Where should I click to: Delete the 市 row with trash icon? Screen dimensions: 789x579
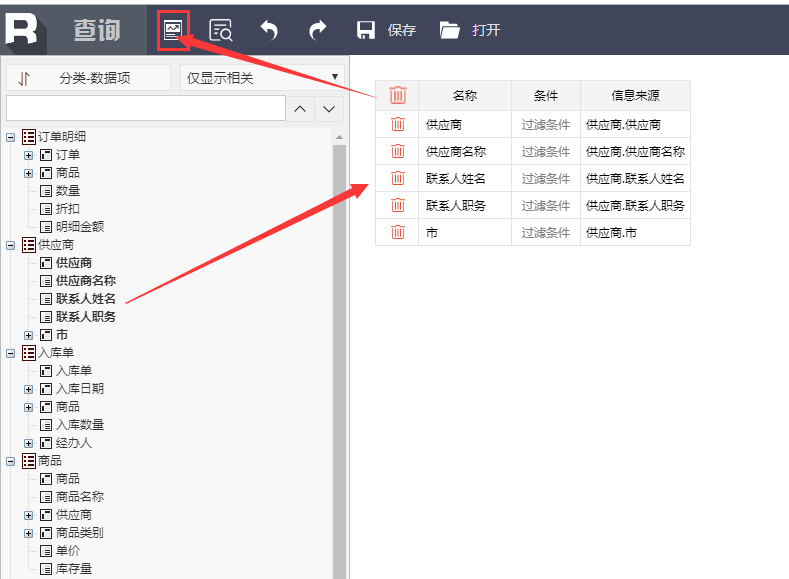click(398, 232)
